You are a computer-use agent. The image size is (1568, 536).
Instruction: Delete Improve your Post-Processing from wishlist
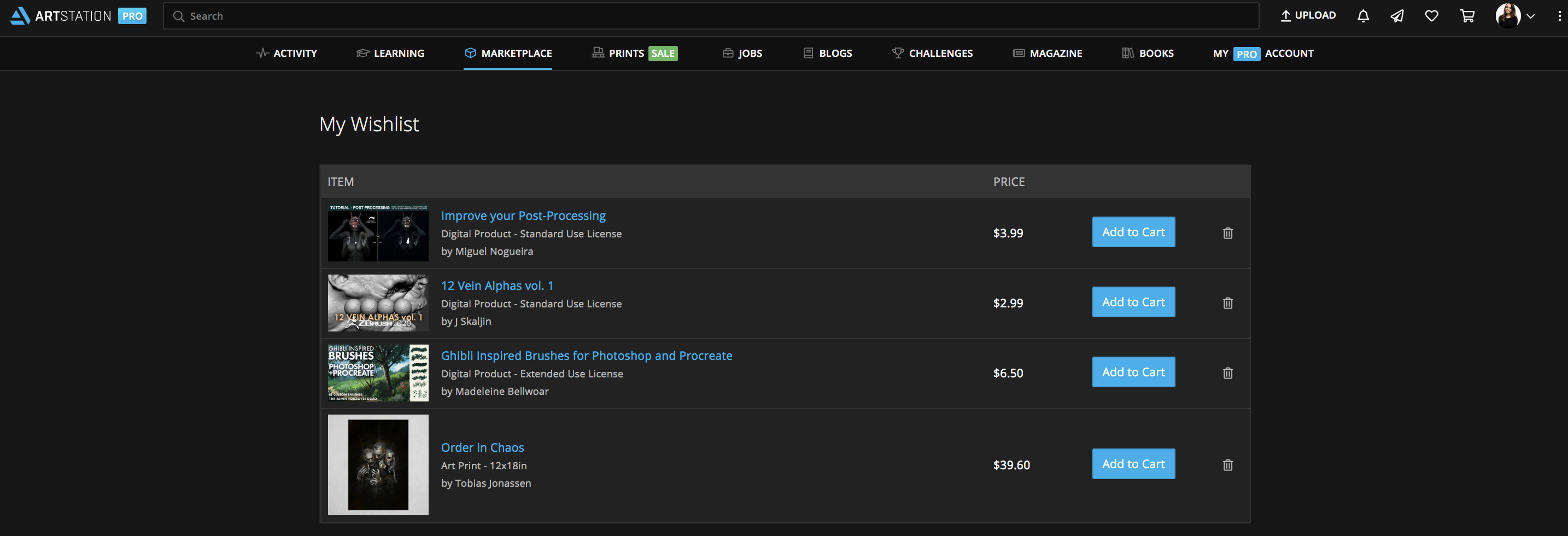pos(1227,234)
